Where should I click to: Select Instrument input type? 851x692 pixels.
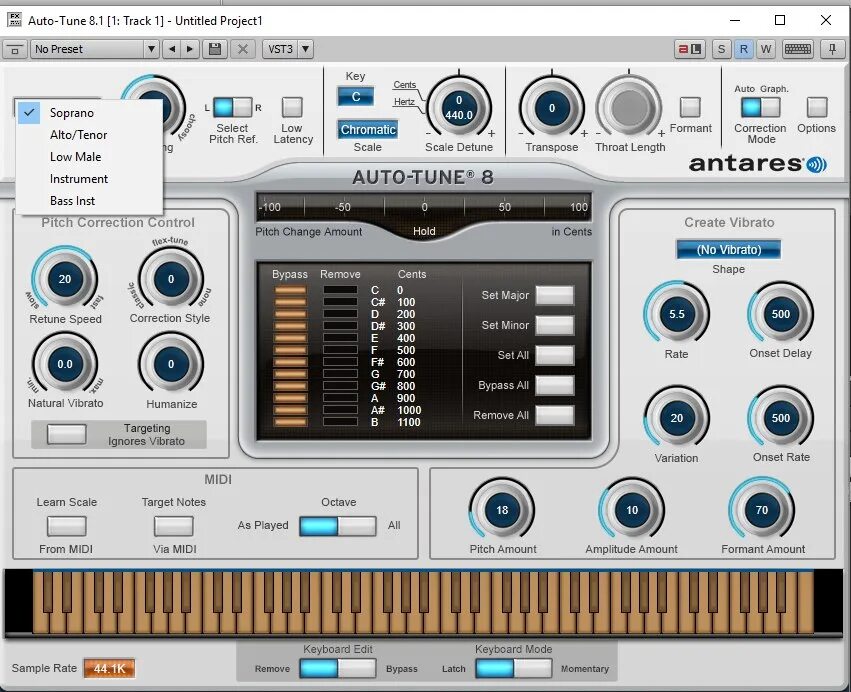[90, 179]
